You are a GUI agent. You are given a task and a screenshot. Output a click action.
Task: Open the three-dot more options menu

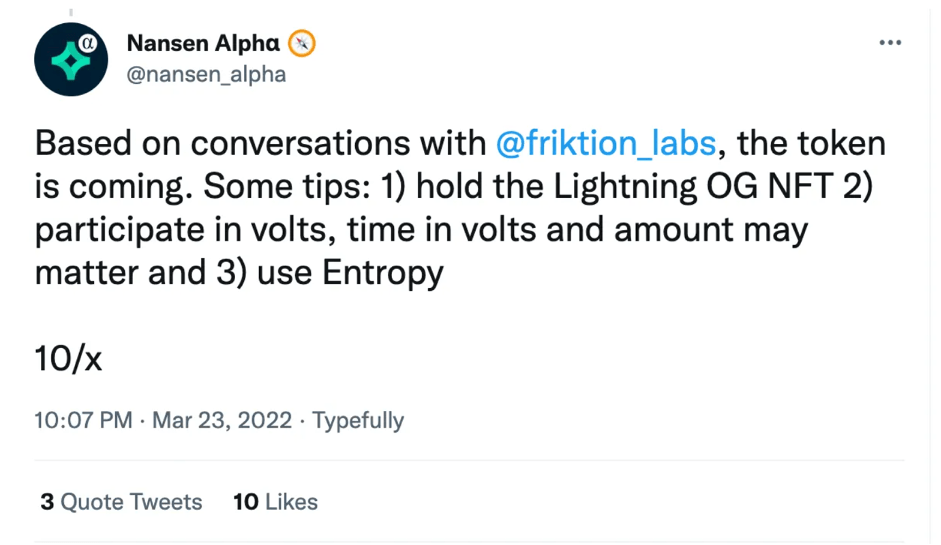890,44
